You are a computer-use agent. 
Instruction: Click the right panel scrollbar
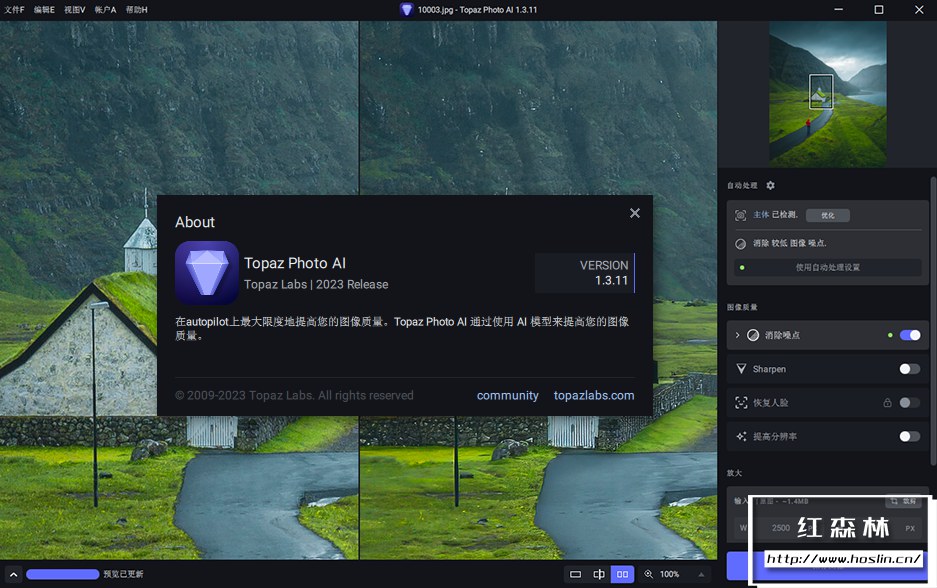933,321
